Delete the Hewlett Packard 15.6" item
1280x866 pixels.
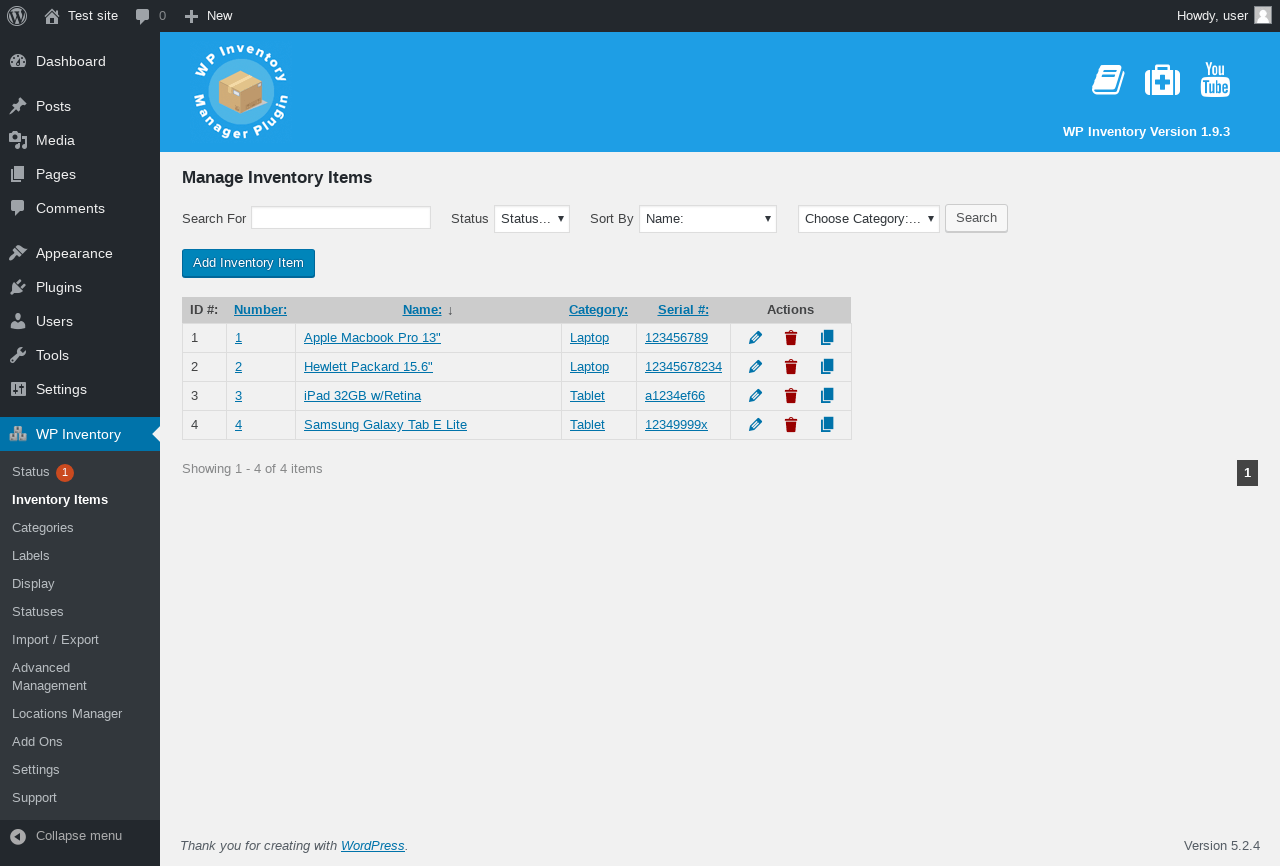791,367
